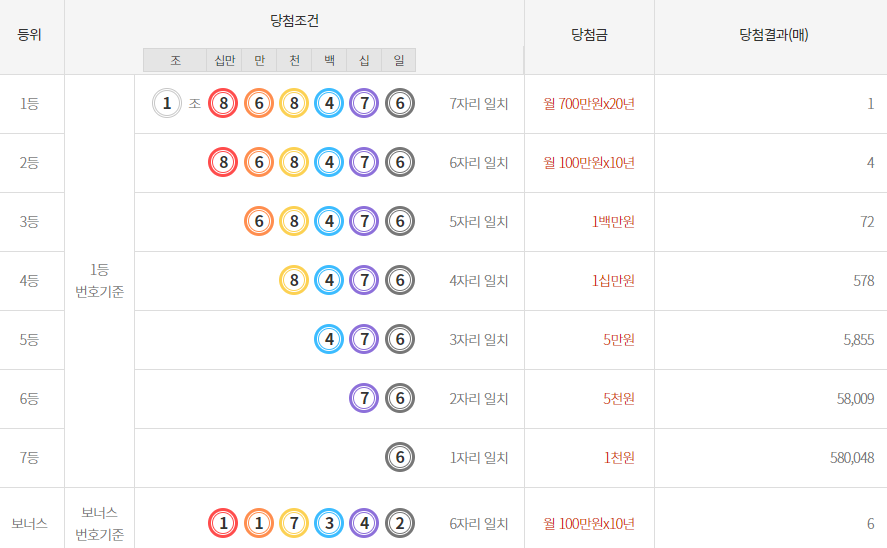887x548 pixels.
Task: Click the result count 72
Action: (x=867, y=222)
